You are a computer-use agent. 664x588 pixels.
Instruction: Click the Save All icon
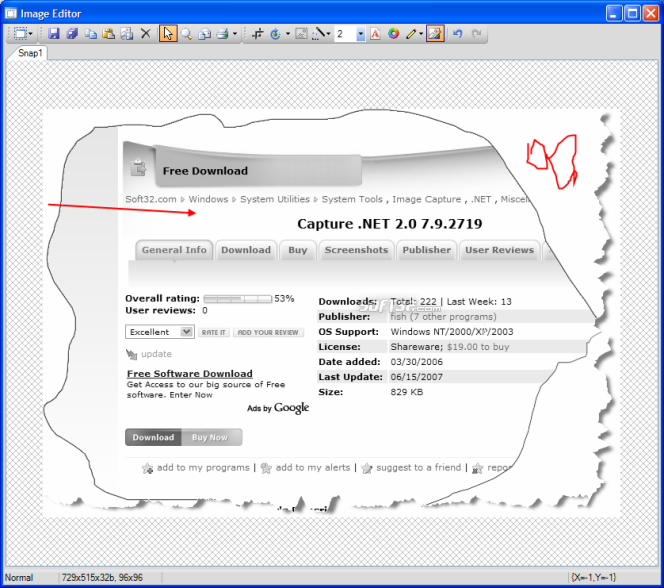pyautogui.click(x=72, y=33)
